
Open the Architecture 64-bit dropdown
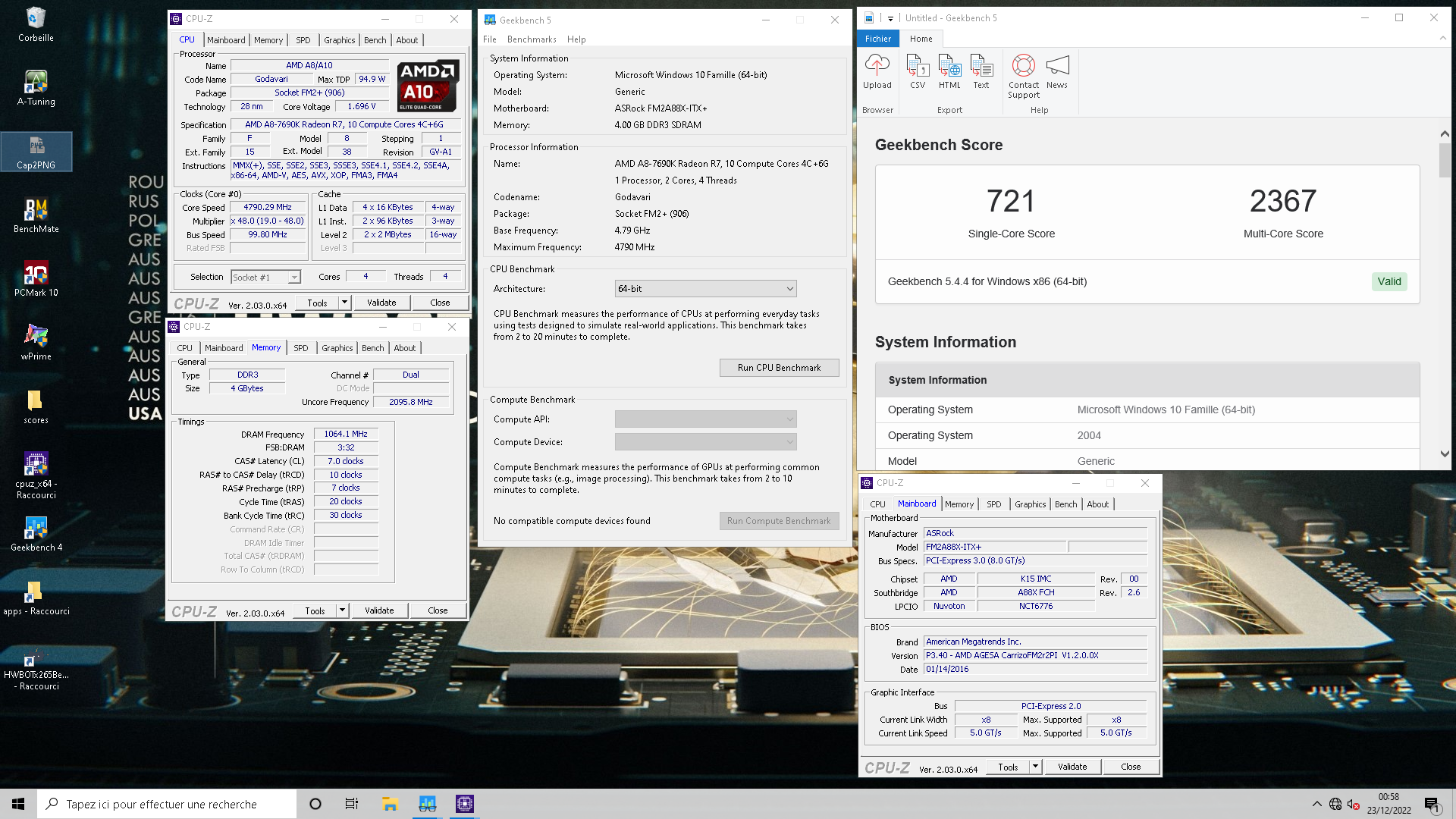[x=705, y=289]
